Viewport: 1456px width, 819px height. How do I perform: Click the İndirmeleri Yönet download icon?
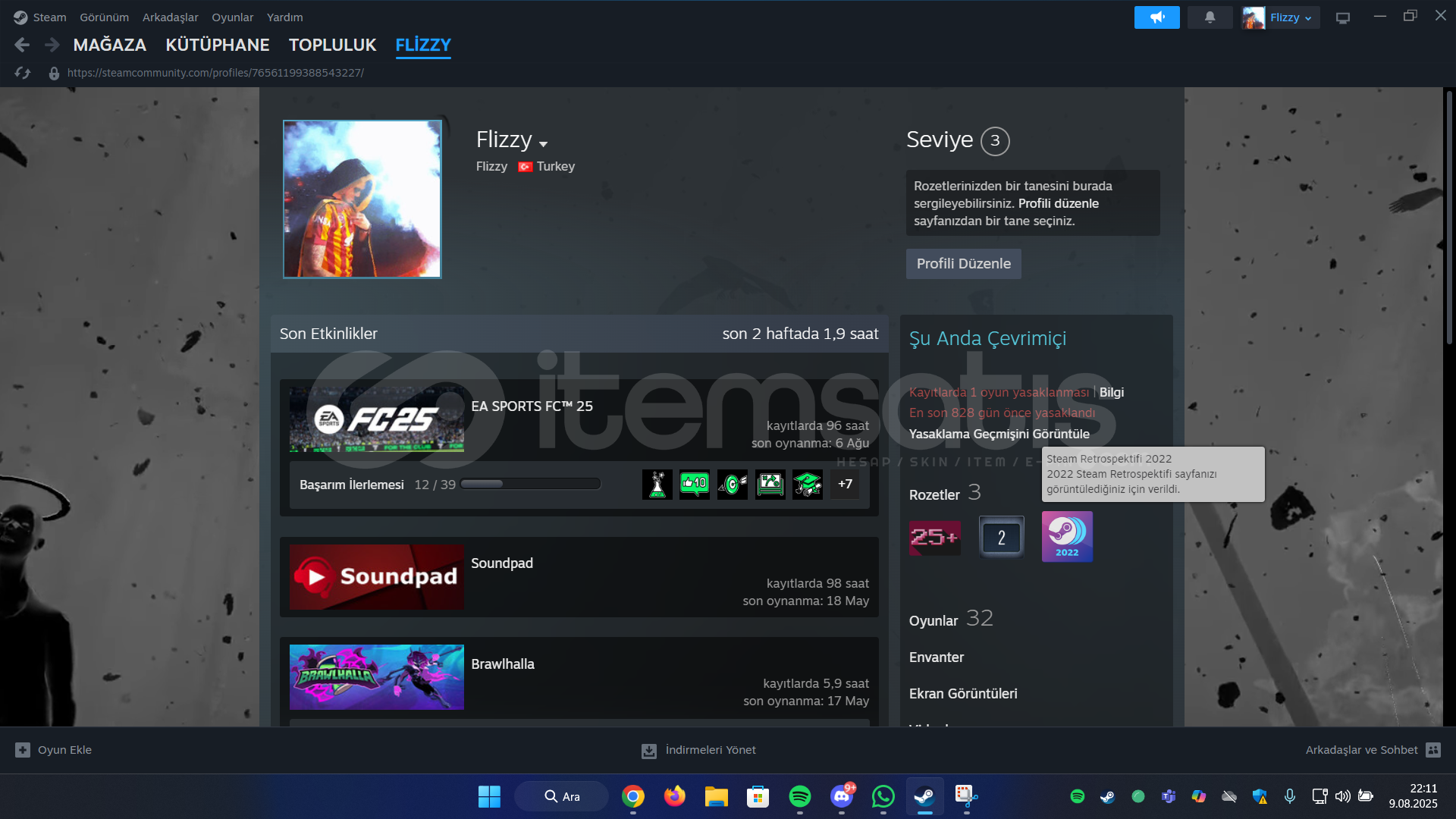(x=649, y=751)
